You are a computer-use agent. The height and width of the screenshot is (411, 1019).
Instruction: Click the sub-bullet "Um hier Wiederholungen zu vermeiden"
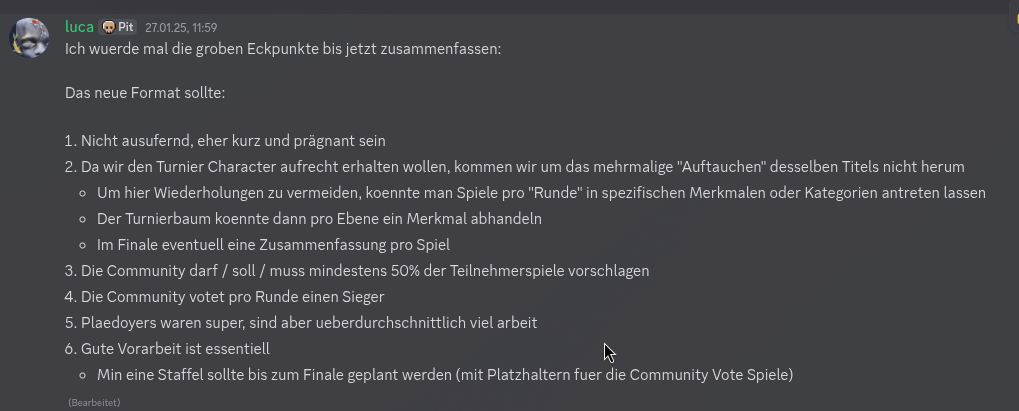[x=540, y=193]
